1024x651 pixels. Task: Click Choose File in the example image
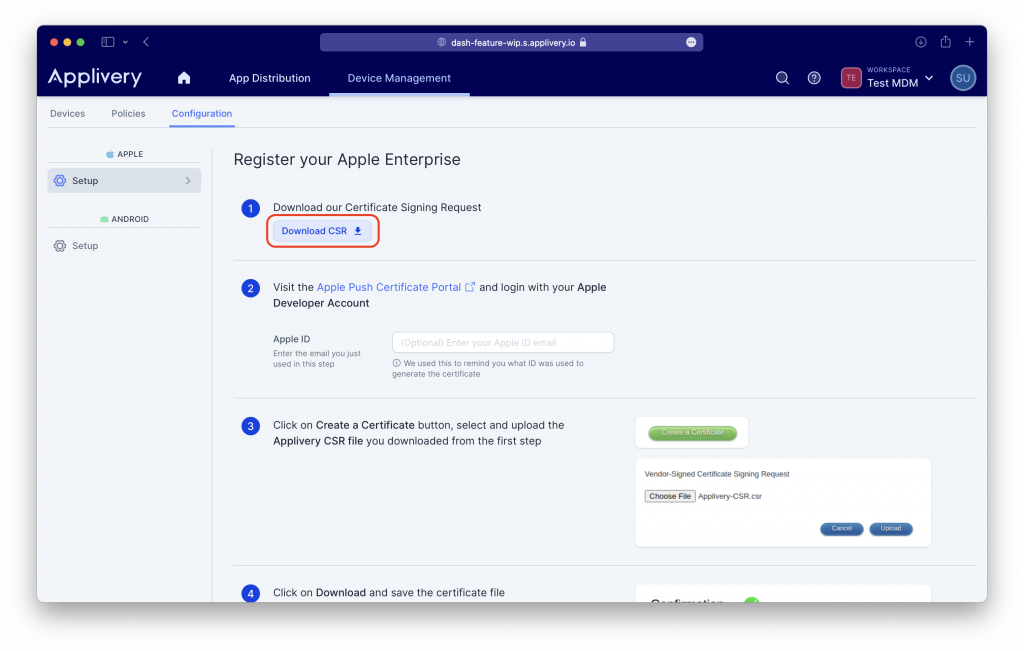pyautogui.click(x=670, y=496)
